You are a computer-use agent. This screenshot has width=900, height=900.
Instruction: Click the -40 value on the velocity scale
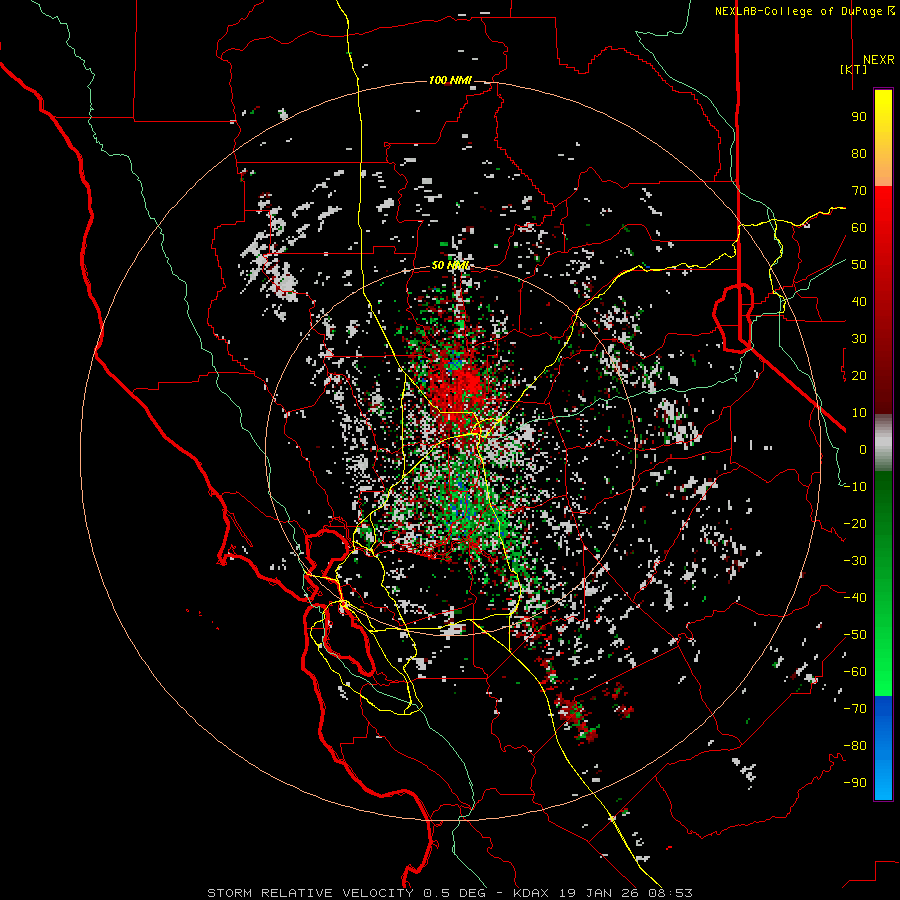(855, 598)
